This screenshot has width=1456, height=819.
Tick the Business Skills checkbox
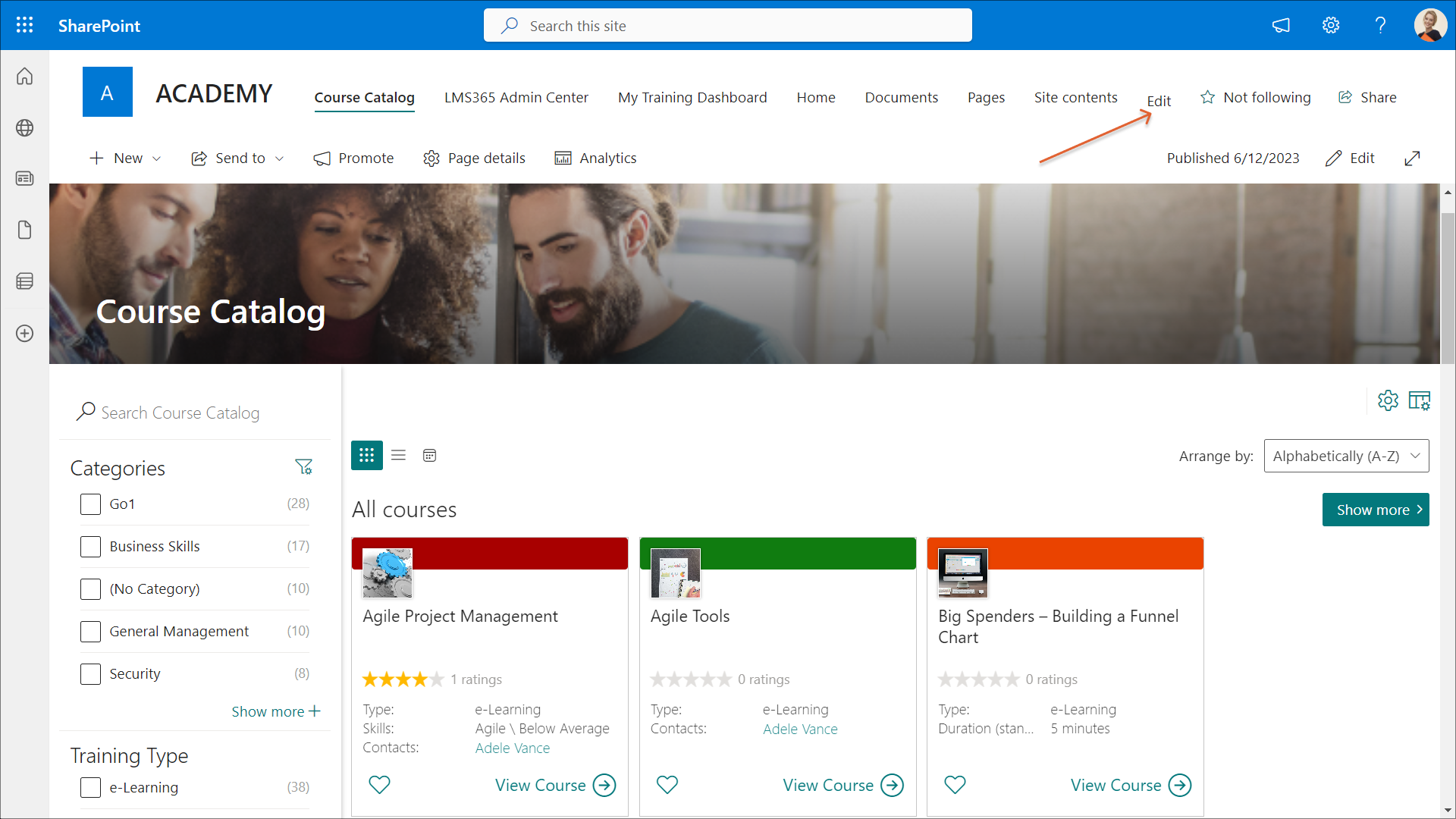tap(90, 546)
